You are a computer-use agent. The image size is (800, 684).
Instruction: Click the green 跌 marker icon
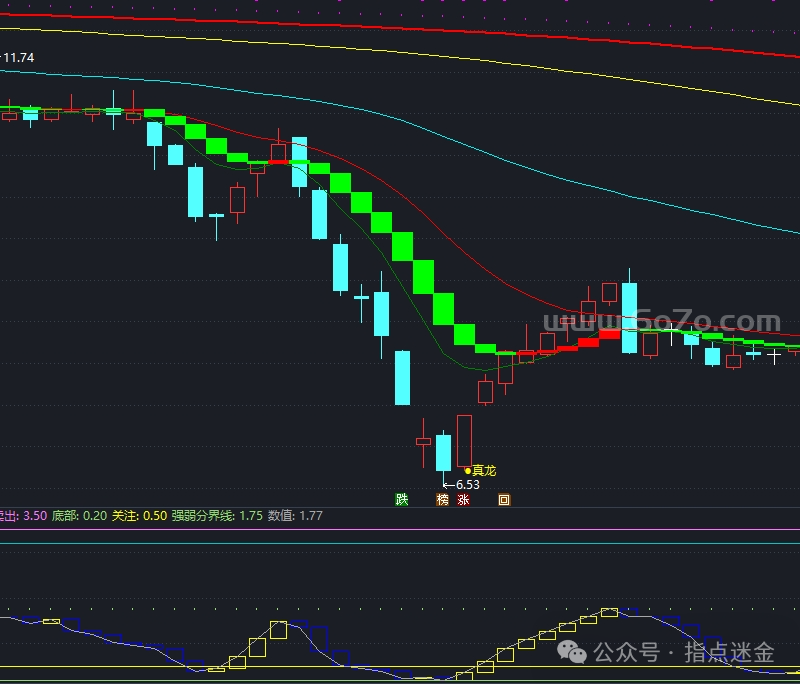[402, 499]
